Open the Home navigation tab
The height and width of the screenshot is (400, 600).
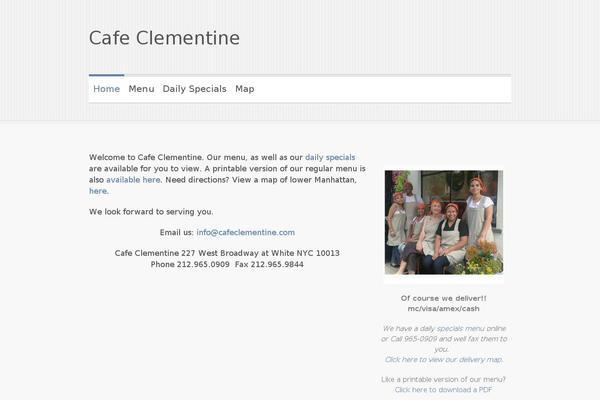click(x=106, y=89)
